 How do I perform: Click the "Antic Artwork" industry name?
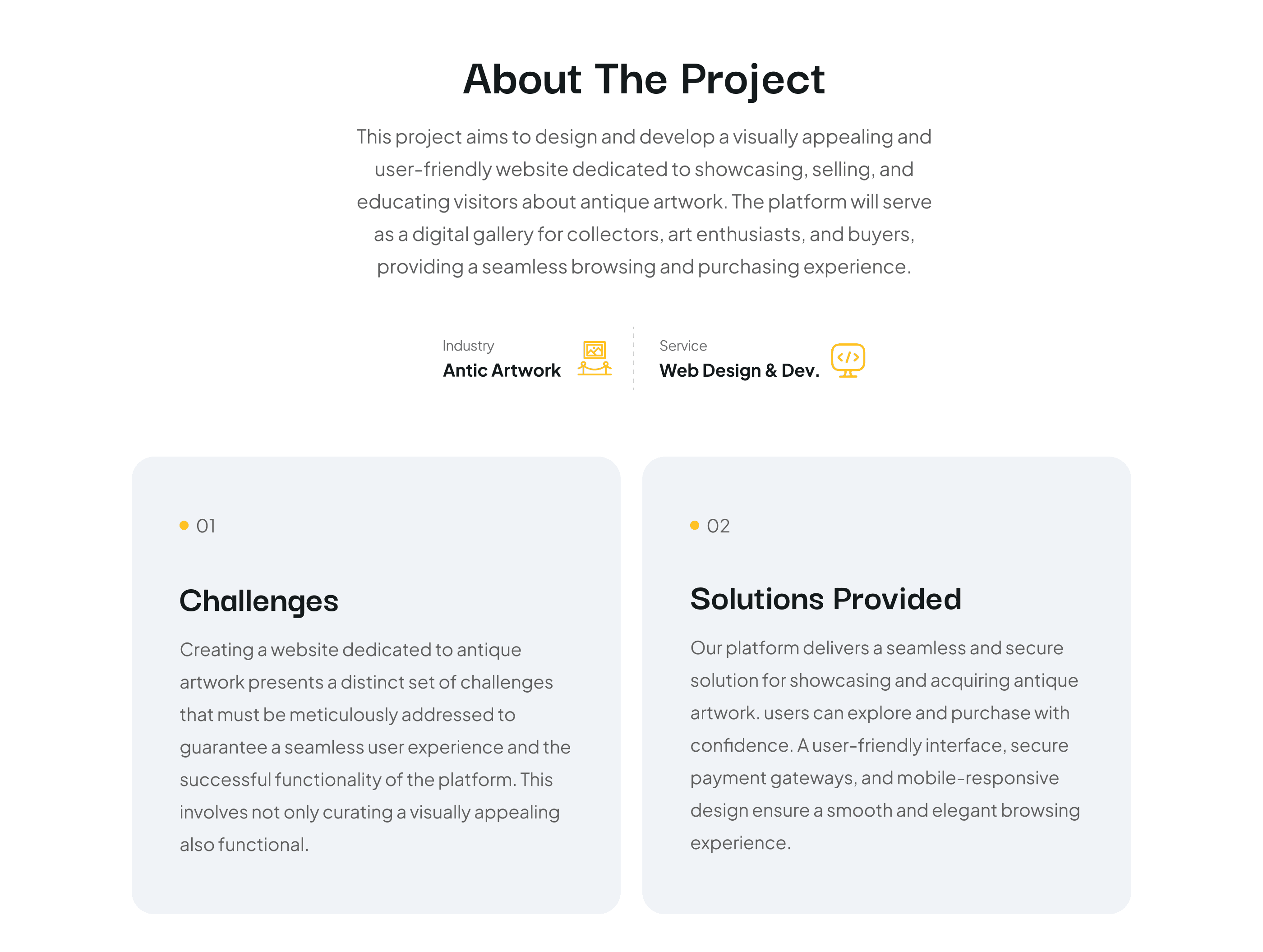point(501,370)
